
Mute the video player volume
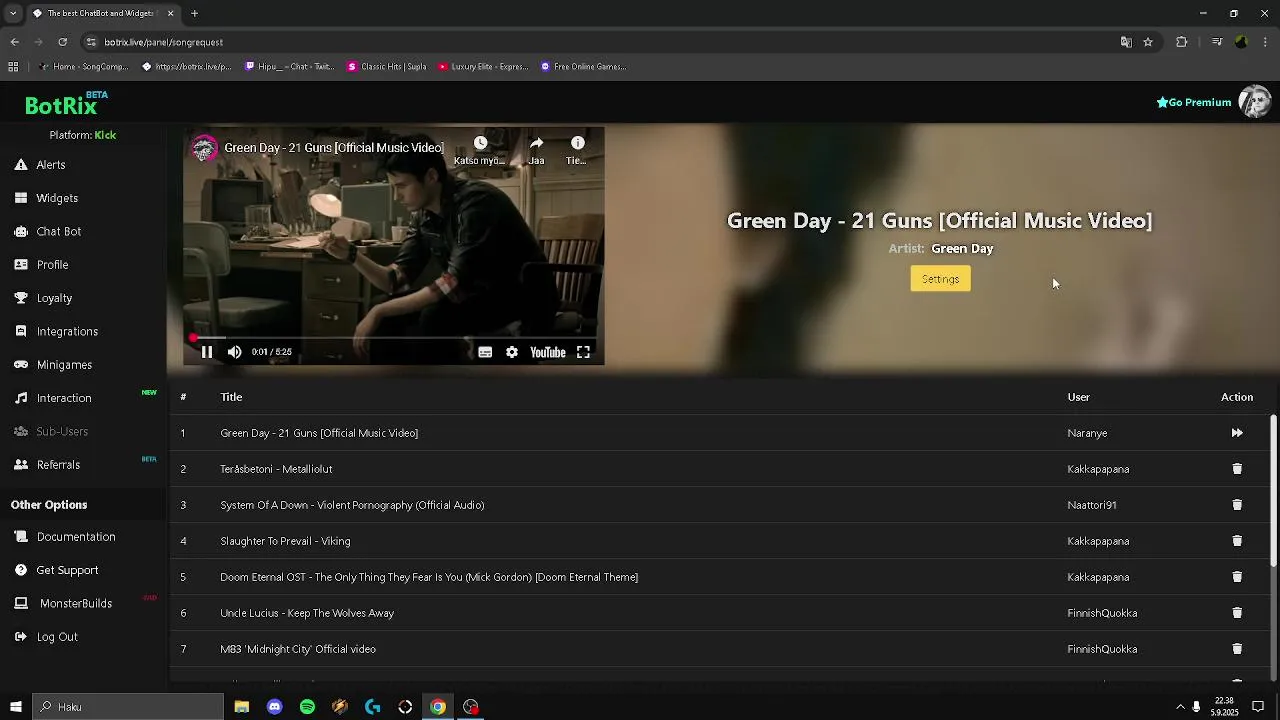(234, 352)
